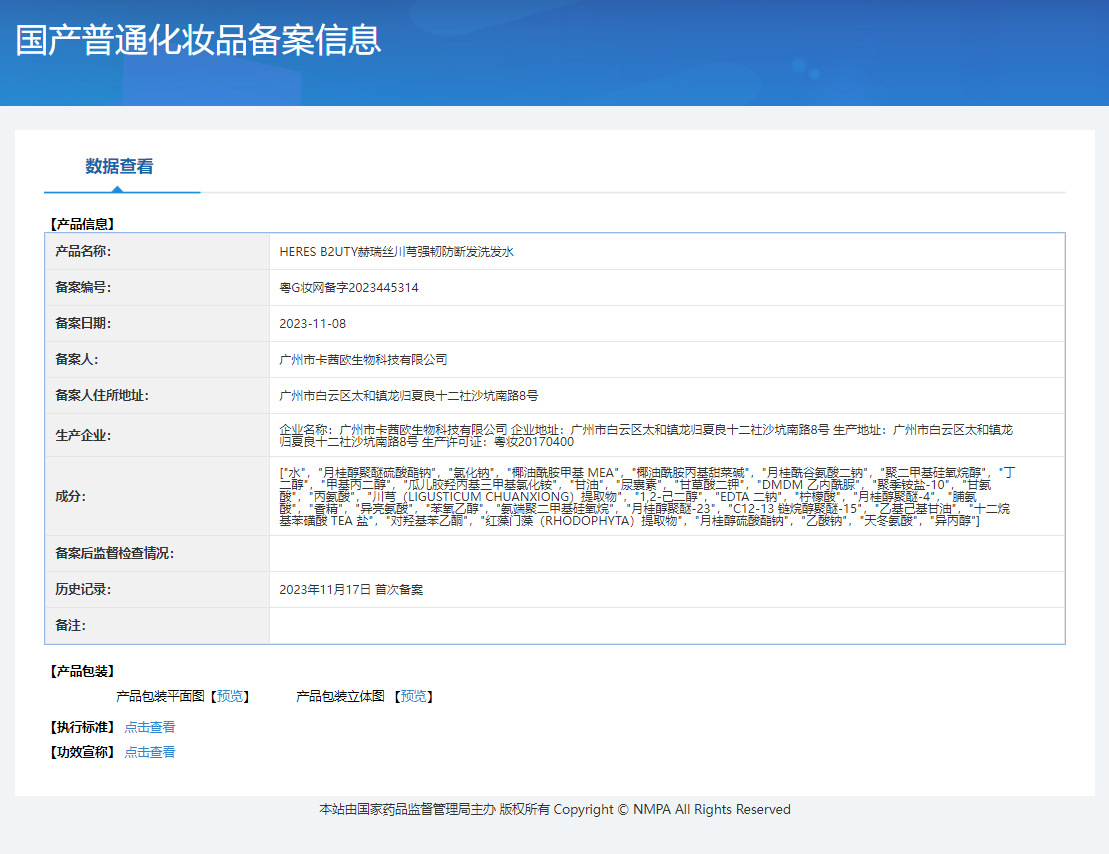The image size is (1109, 854).
Task: Click the empty 备注 value cell
Action: click(666, 626)
